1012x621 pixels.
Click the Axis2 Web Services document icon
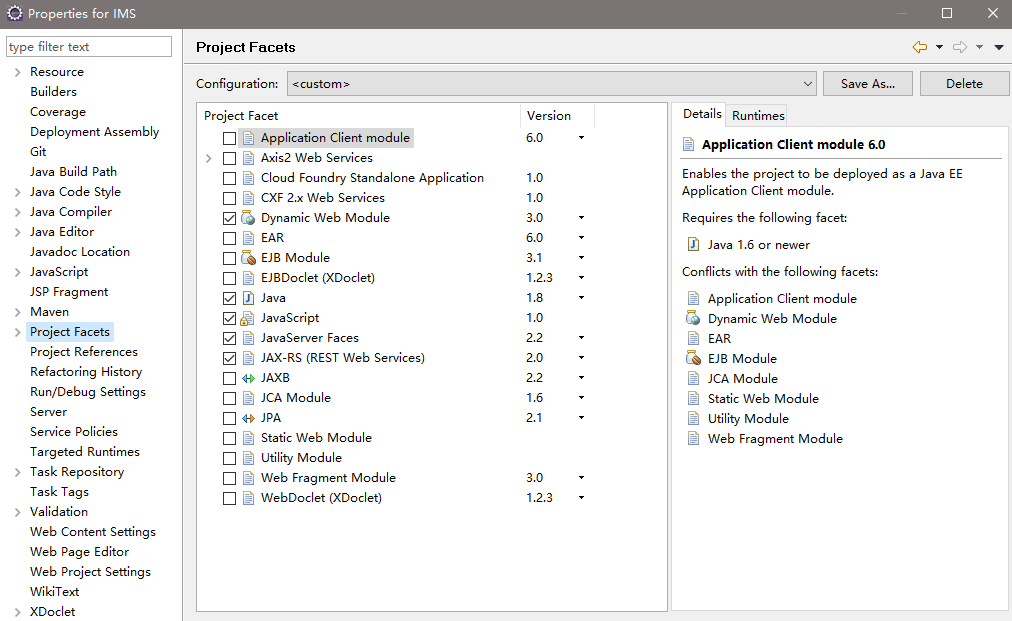[248, 158]
